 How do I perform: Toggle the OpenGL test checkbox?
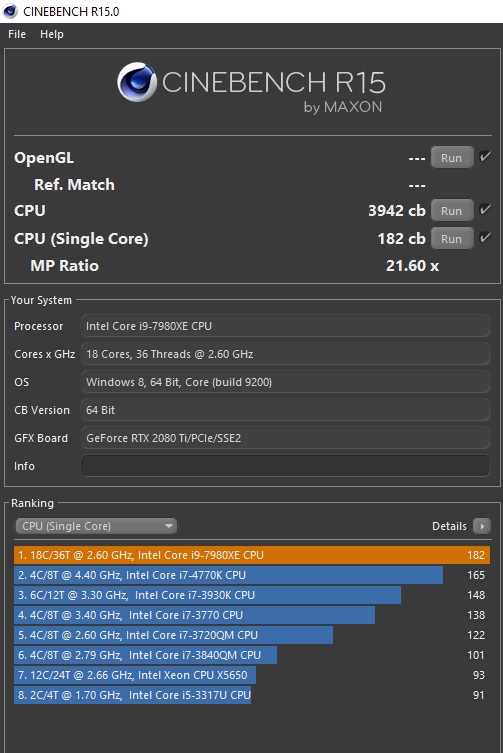click(x=485, y=157)
